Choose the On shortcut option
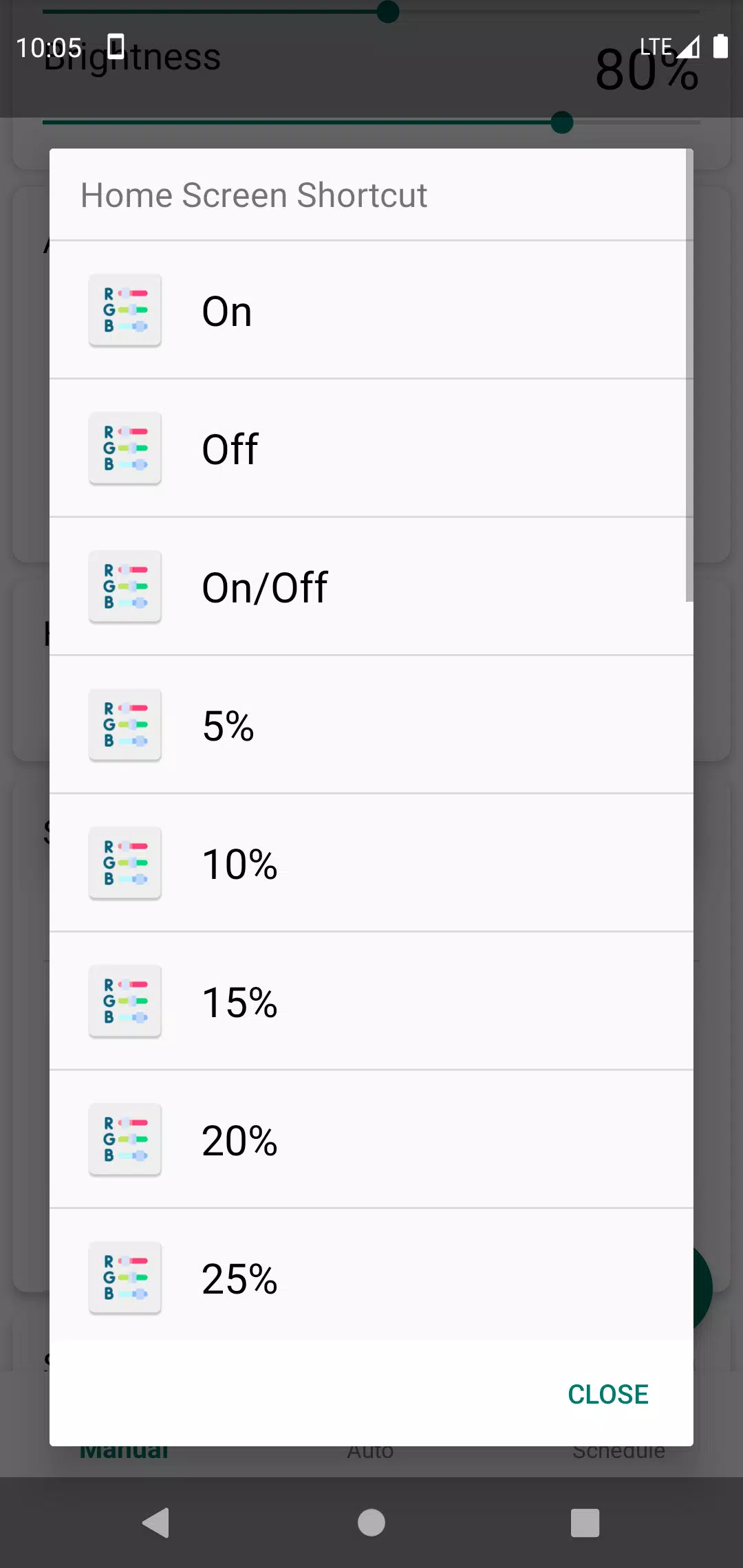Viewport: 743px width, 1568px height. [371, 310]
